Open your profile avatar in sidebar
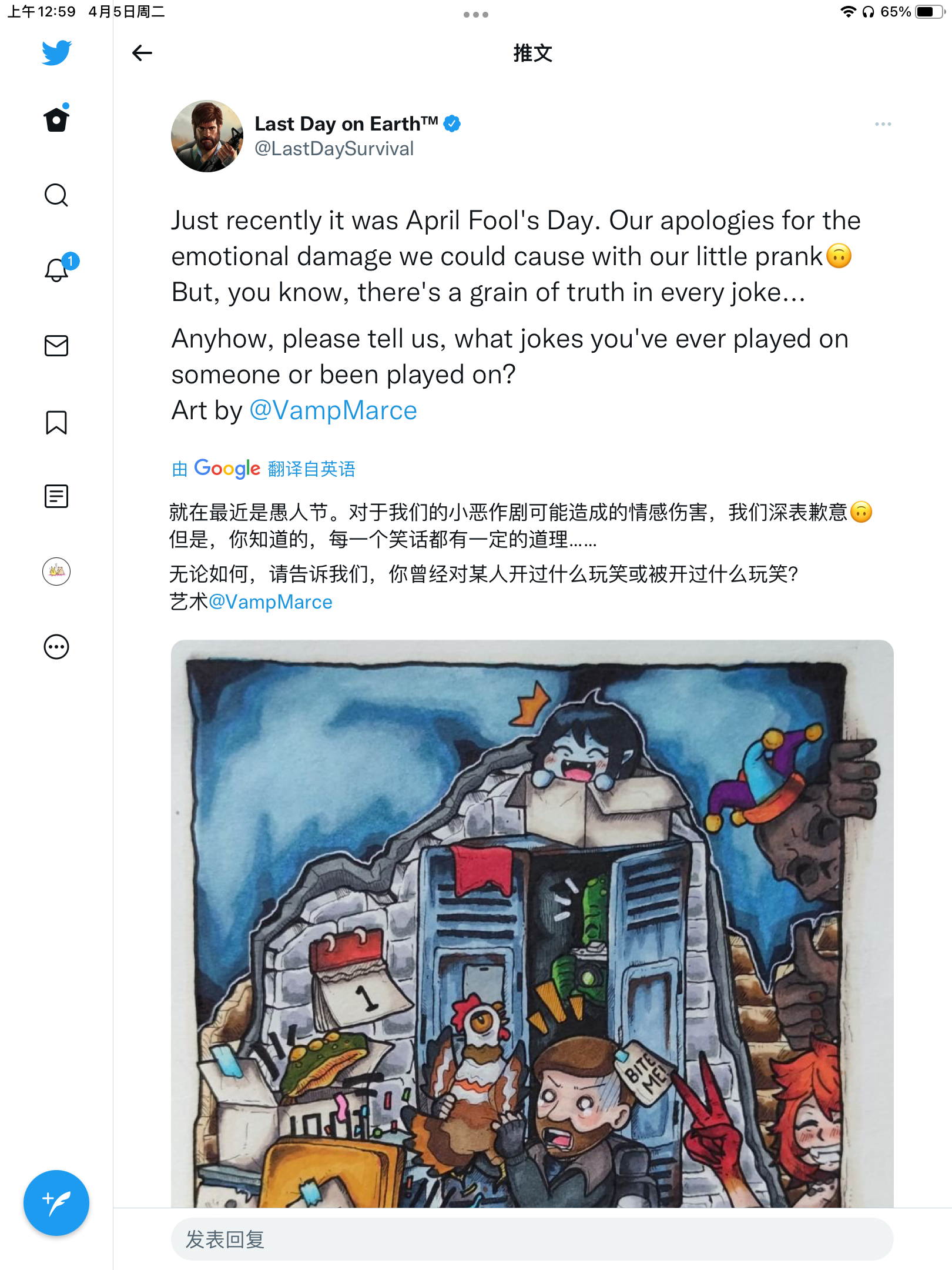Viewport: 952px width, 1270px height. pos(56,571)
